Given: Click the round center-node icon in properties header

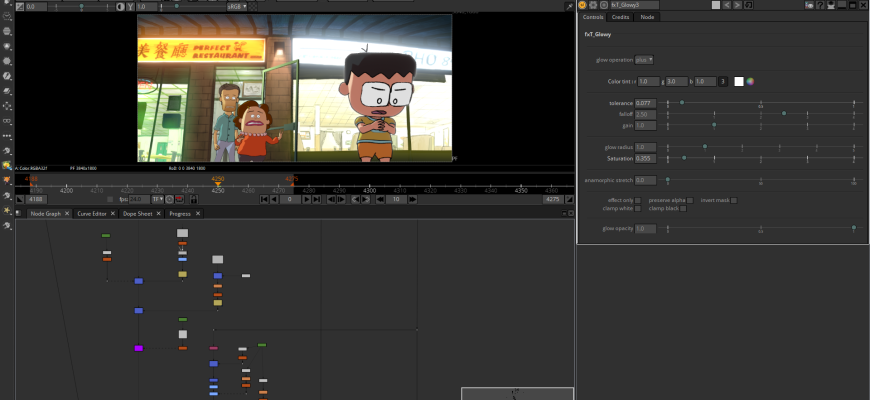Looking at the screenshot, I should tap(604, 5).
